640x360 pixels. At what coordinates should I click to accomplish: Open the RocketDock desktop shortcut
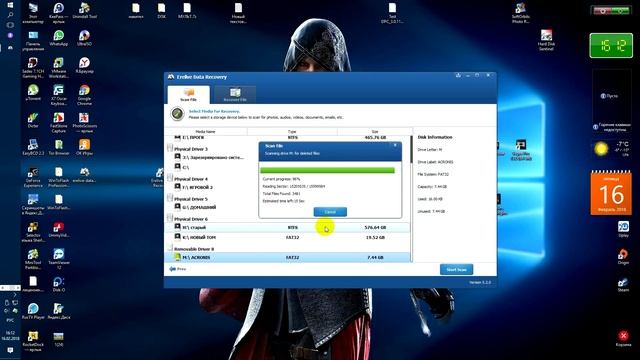(x=33, y=341)
